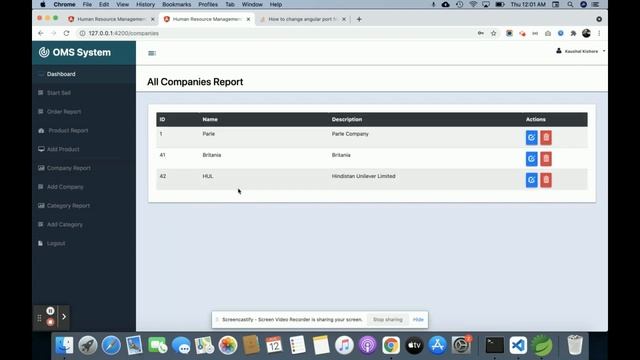Open the Bookmarks menu

point(176,4)
